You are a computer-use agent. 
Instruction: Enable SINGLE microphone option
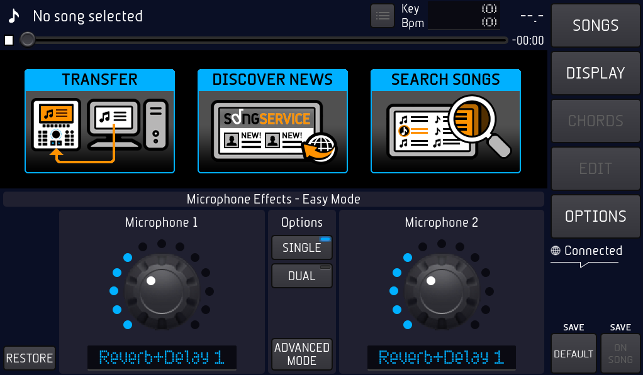(302, 247)
